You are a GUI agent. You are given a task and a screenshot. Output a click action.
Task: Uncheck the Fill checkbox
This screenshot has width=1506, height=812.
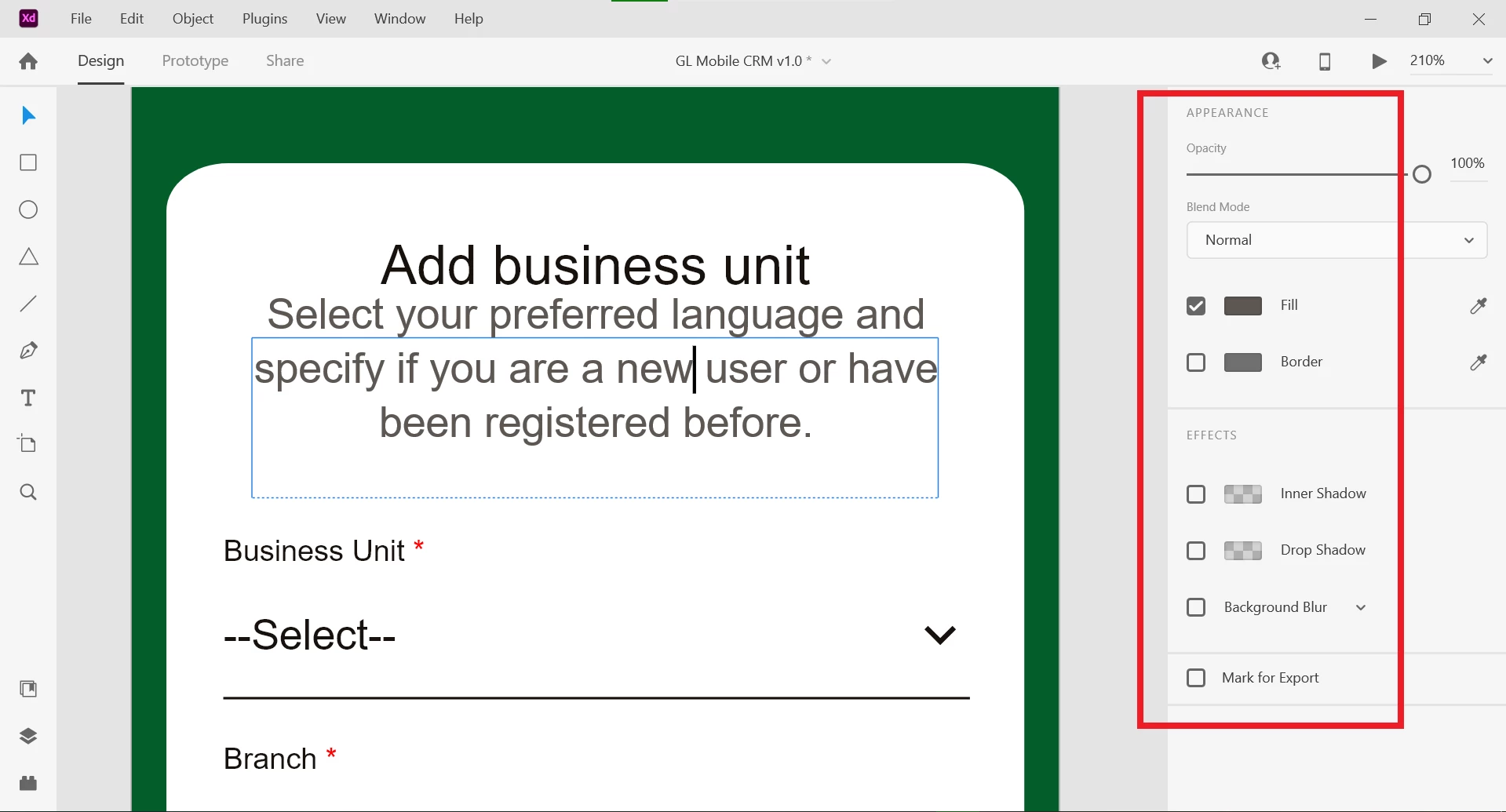click(x=1196, y=306)
